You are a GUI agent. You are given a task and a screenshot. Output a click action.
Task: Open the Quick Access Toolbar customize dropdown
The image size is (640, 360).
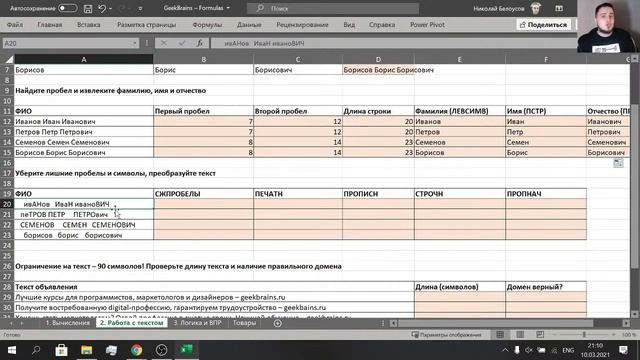coord(140,8)
